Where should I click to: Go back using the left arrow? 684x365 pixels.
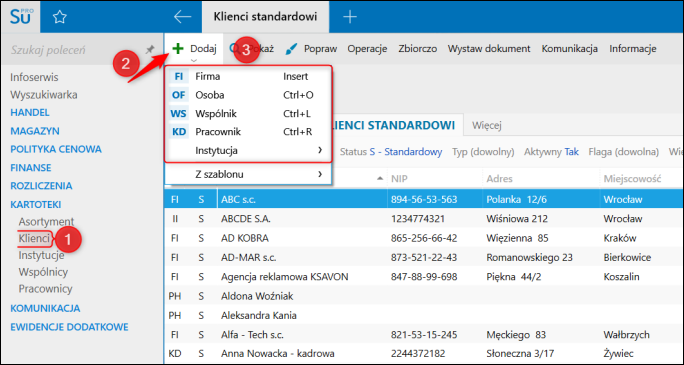pyautogui.click(x=182, y=17)
